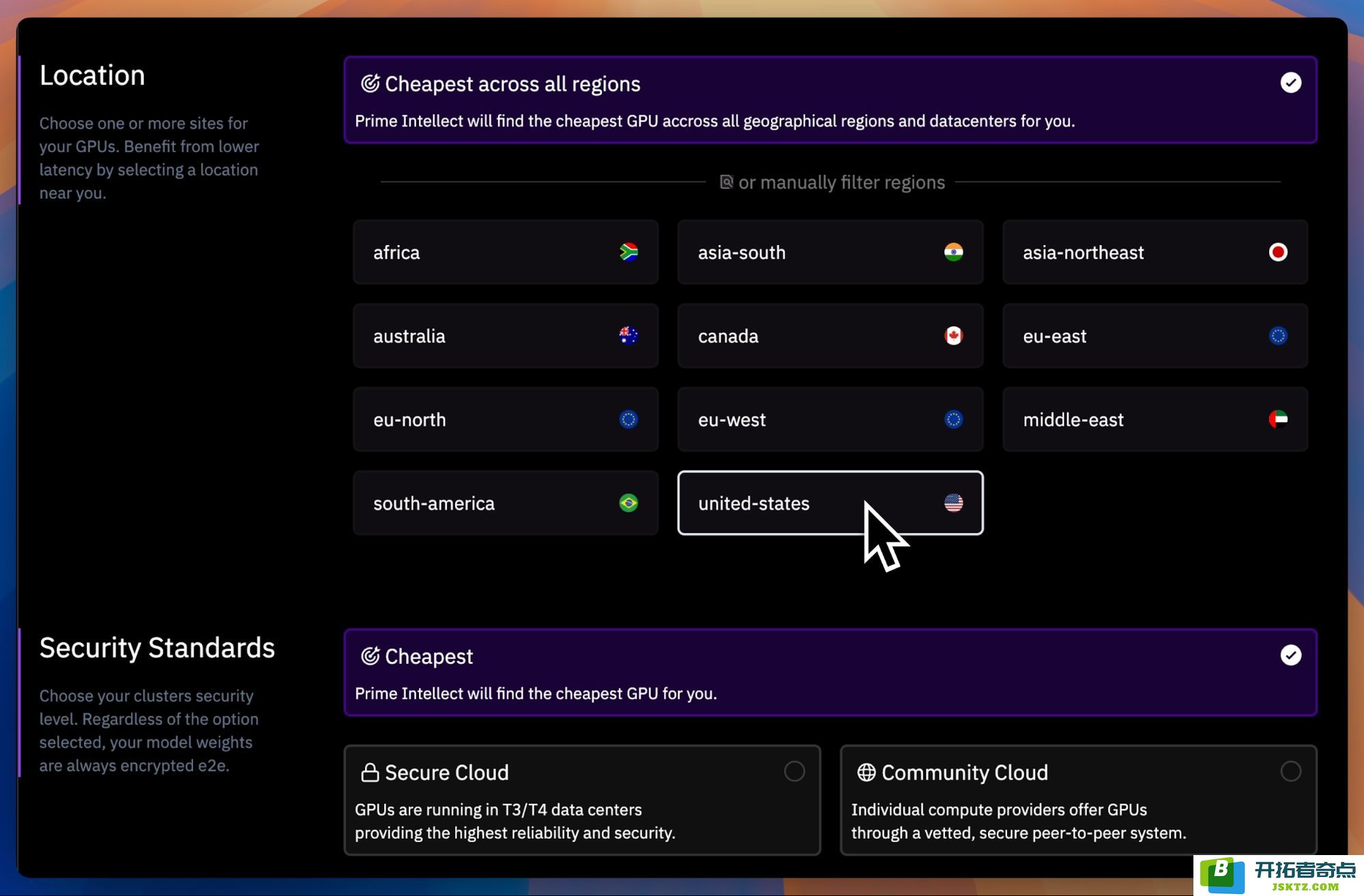Click the India flag on asia-south
Screen dimensions: 1364x896
tap(953, 252)
